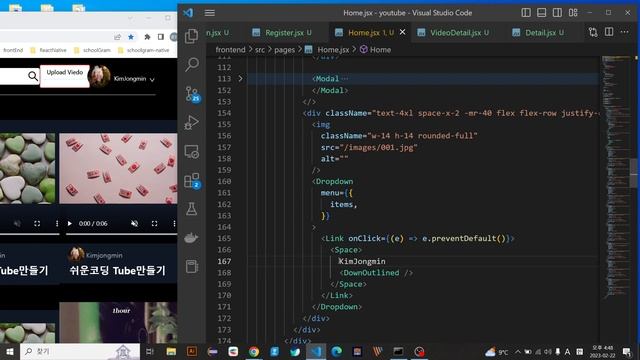
Task: Open Source Control view with 25 changes
Action: coord(192,93)
